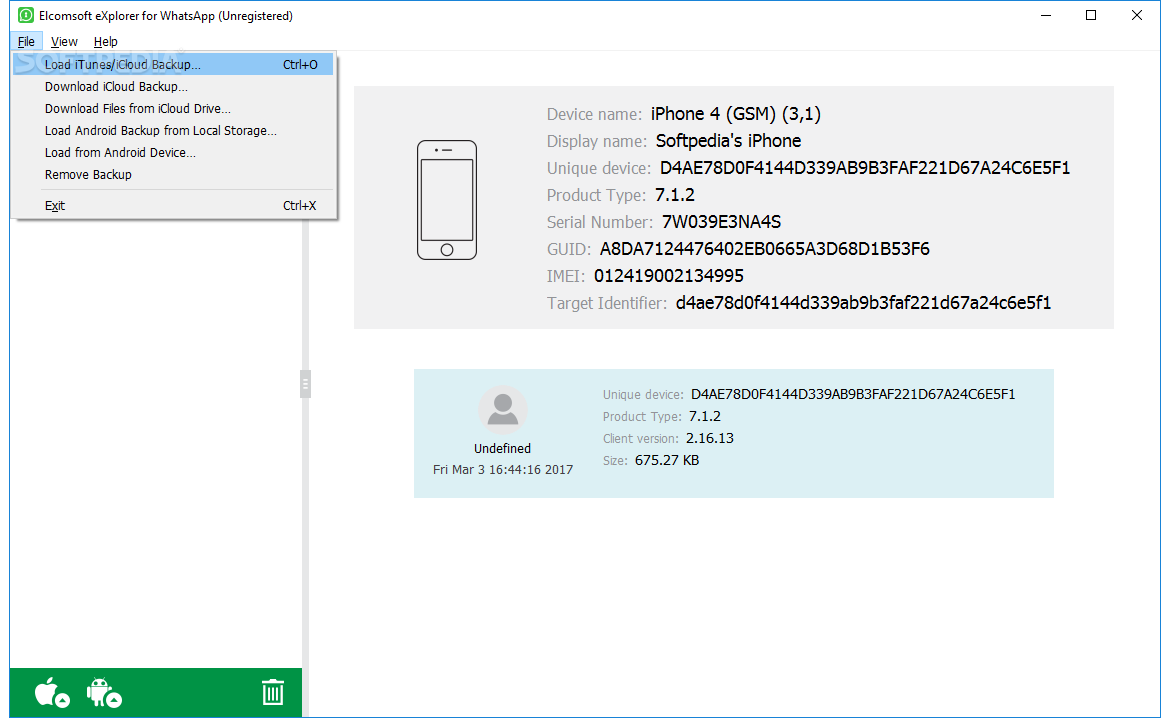This screenshot has height=718, width=1161.
Task: Close the Elcomsoft window
Action: [x=1137, y=16]
